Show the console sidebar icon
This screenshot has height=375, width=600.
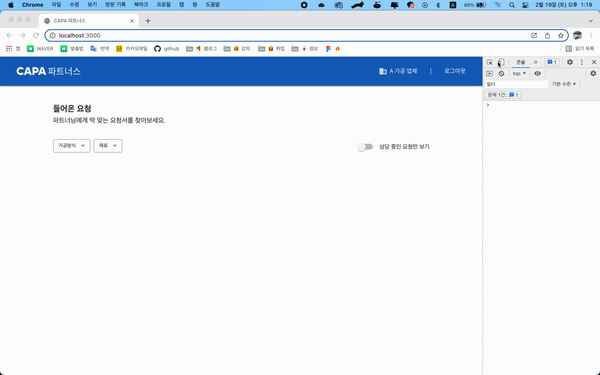click(489, 73)
